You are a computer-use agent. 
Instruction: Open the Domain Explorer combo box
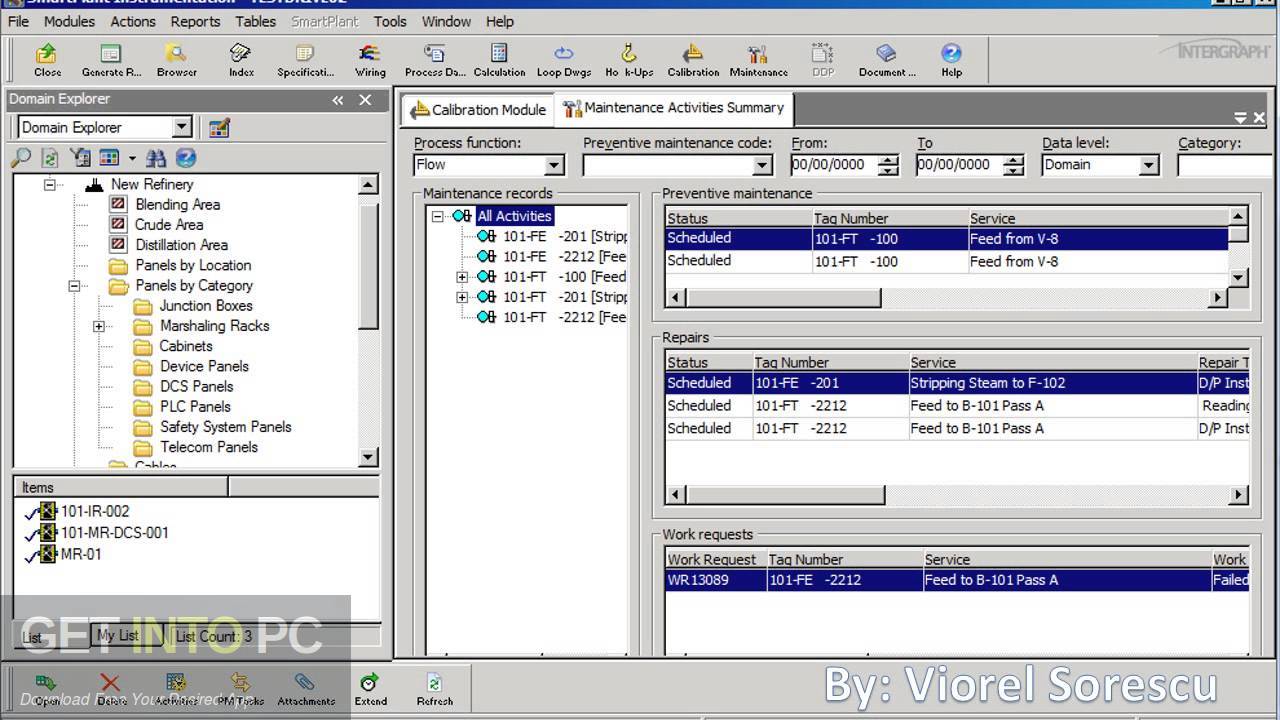[x=104, y=127]
